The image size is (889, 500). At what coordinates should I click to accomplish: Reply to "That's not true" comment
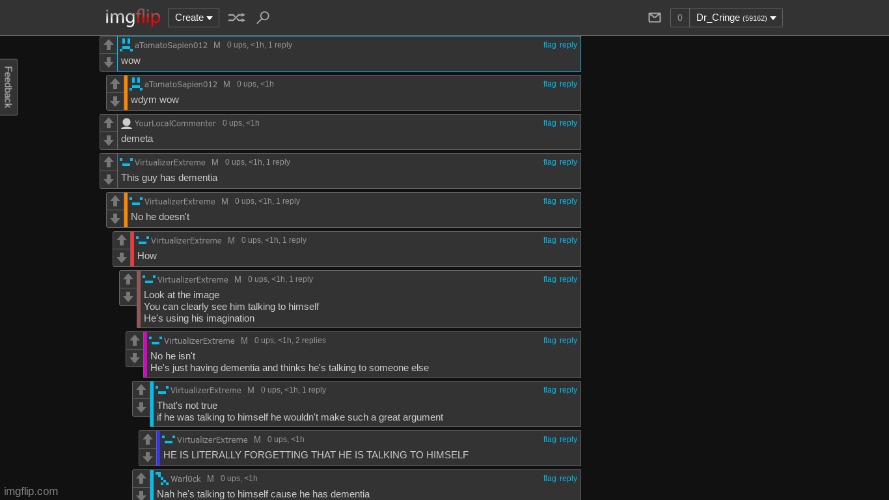[568, 390]
